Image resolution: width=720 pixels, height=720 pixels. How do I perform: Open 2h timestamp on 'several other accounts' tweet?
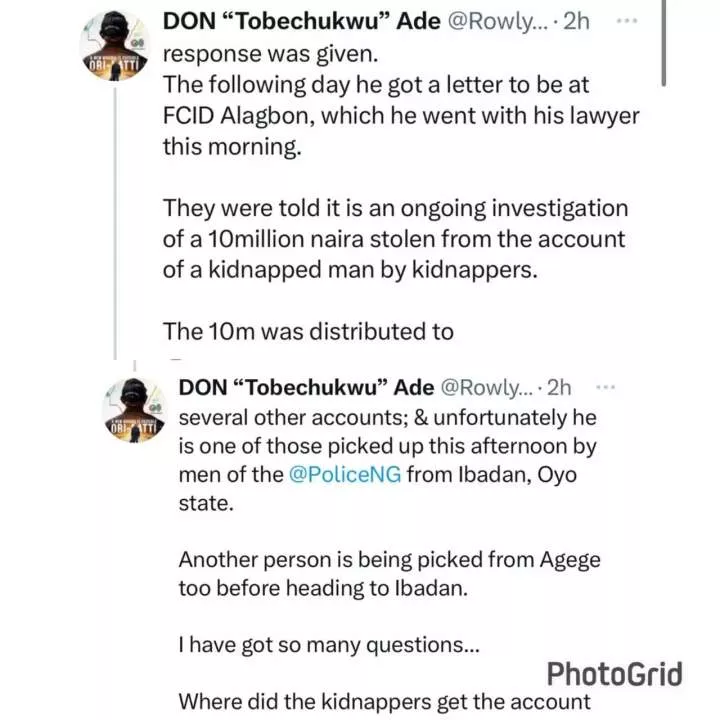(x=559, y=388)
